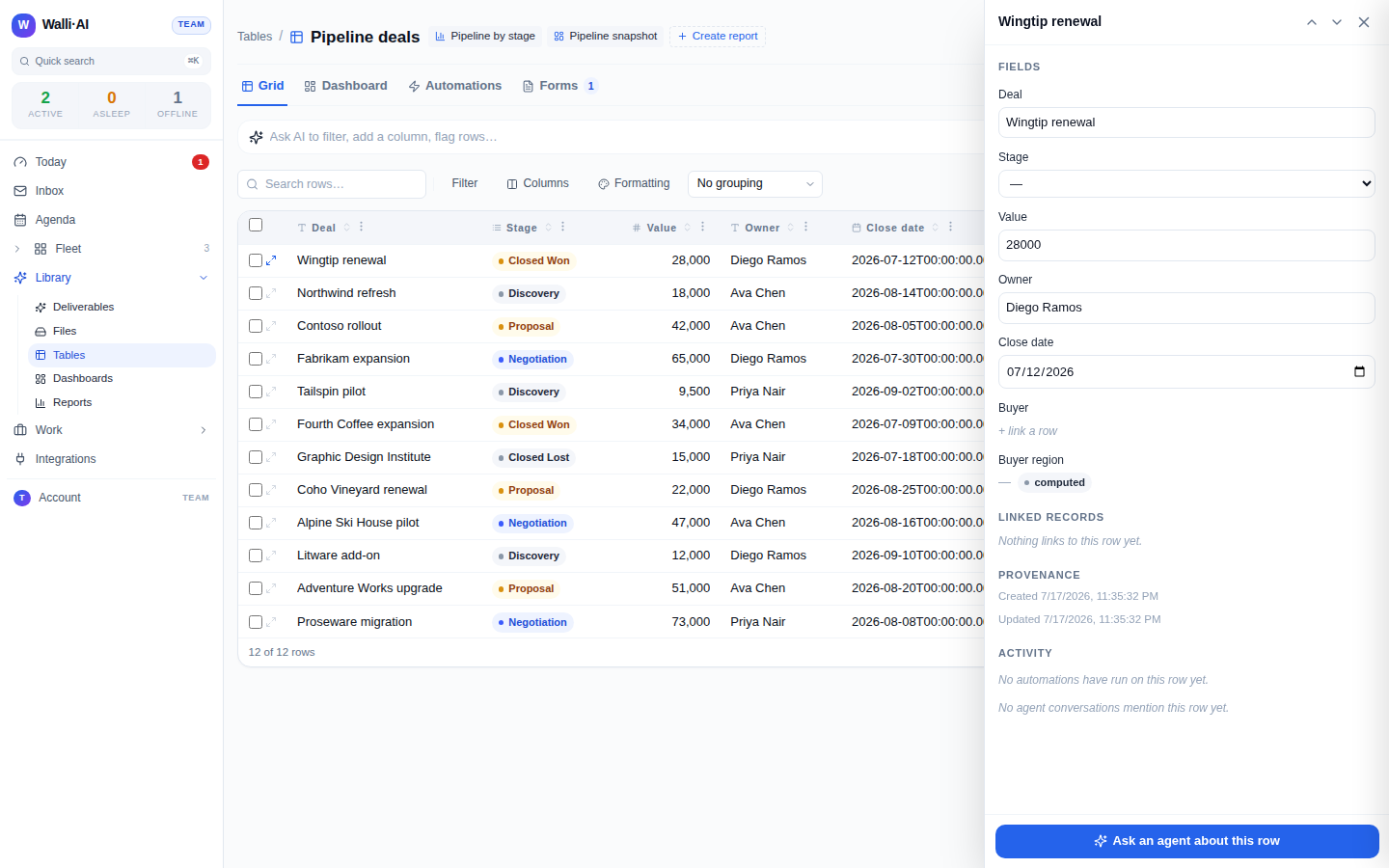
Task: Click Ask an agent about this row
Action: click(1187, 841)
